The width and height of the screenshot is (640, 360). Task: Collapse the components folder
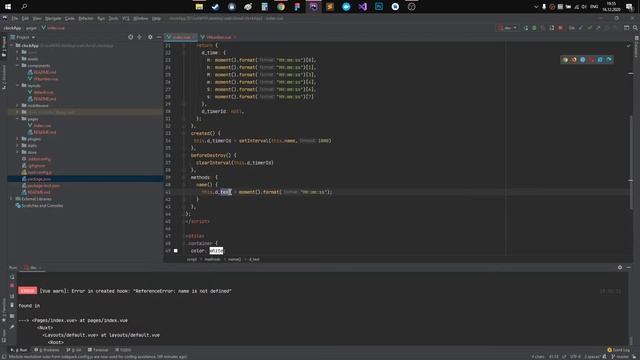point(18,65)
